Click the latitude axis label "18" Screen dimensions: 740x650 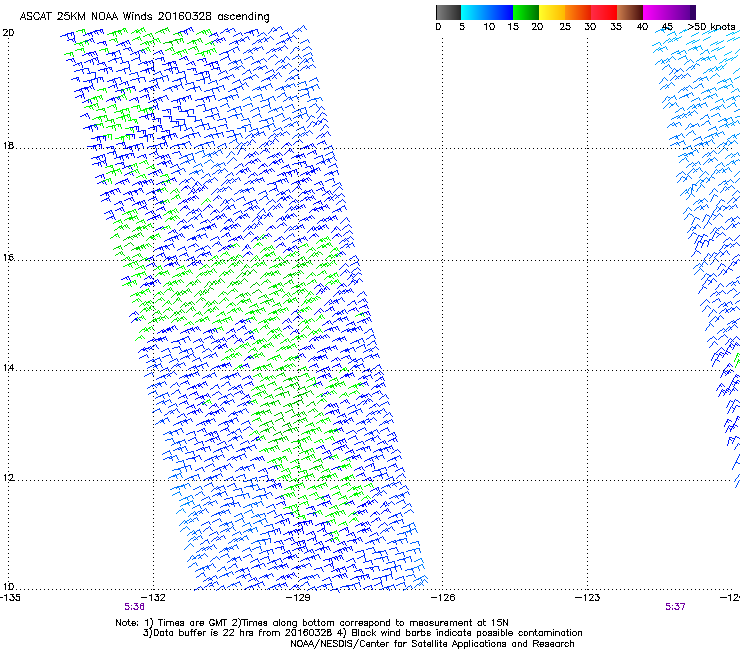click(x=8, y=146)
